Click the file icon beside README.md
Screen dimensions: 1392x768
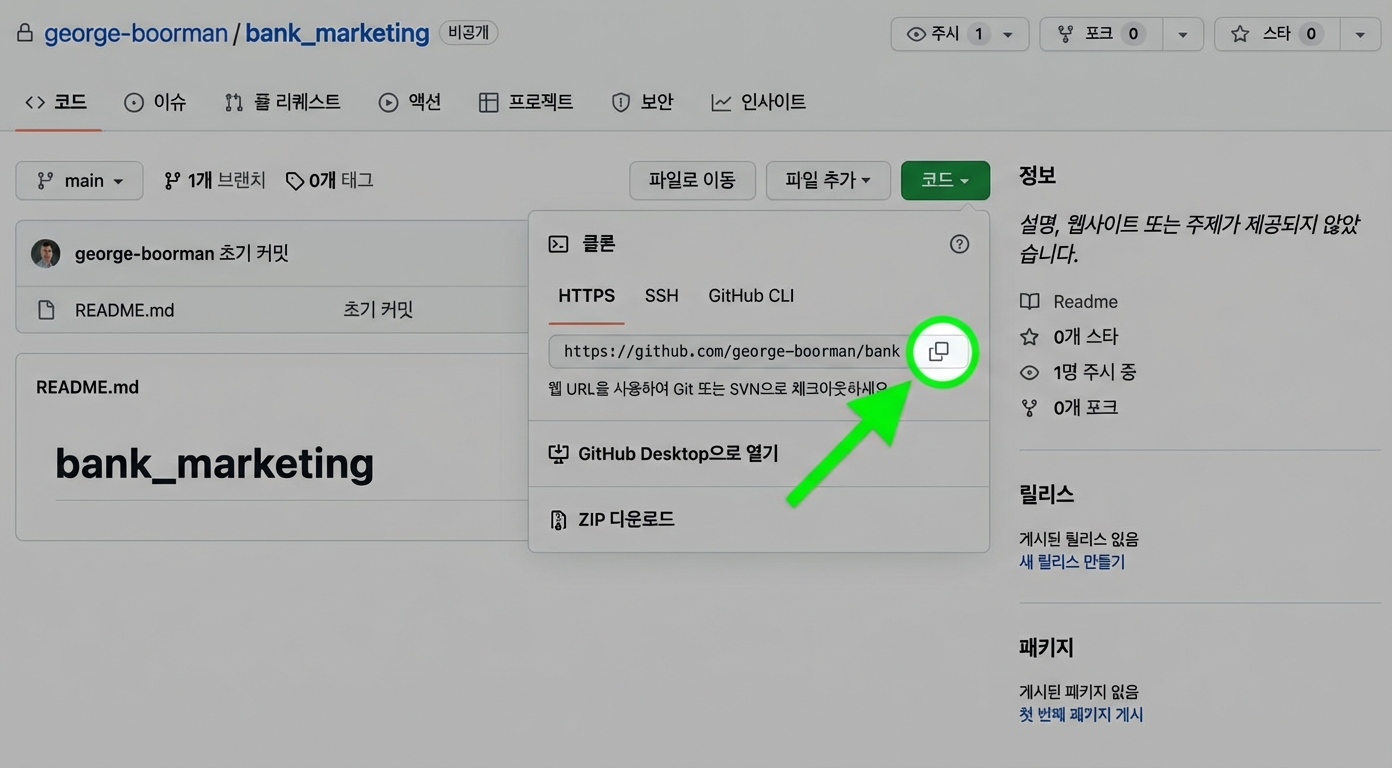pos(46,310)
